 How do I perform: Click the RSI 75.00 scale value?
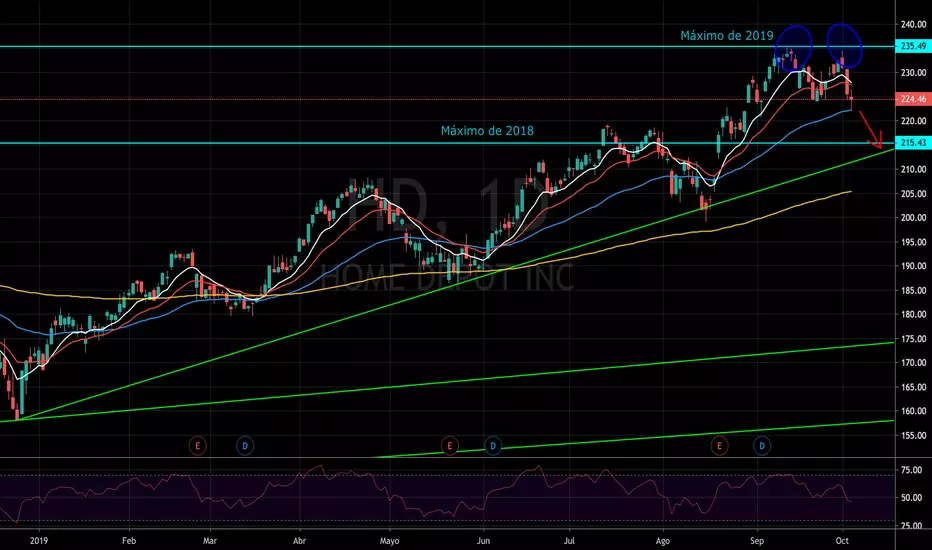[911, 470]
